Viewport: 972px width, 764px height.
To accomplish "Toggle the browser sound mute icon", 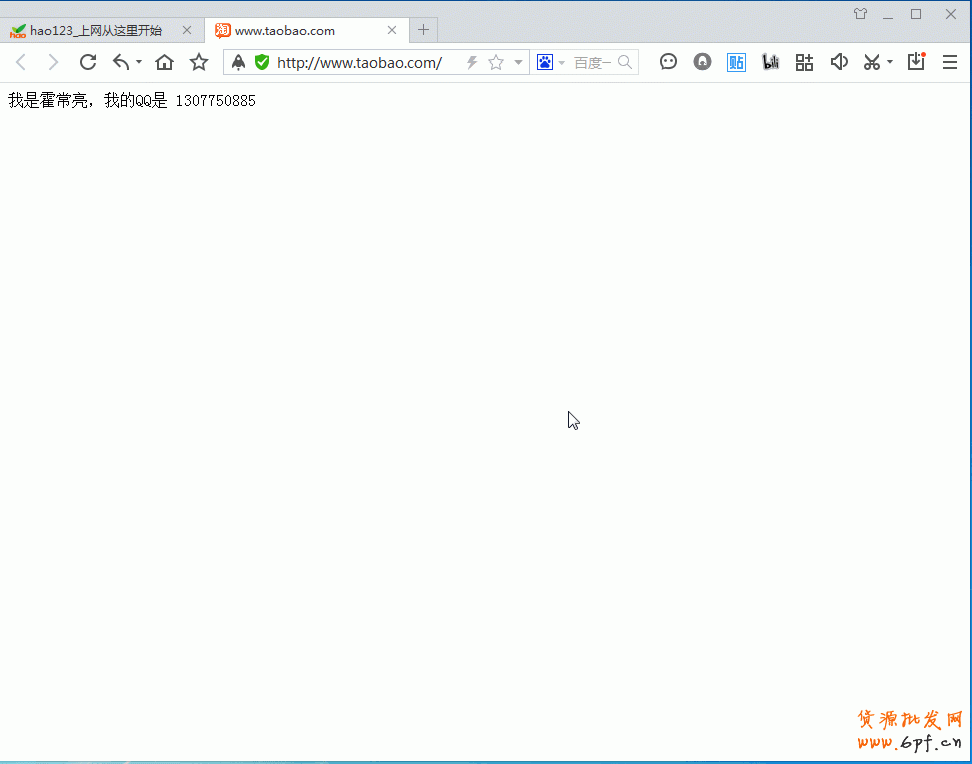I will pyautogui.click(x=839, y=62).
